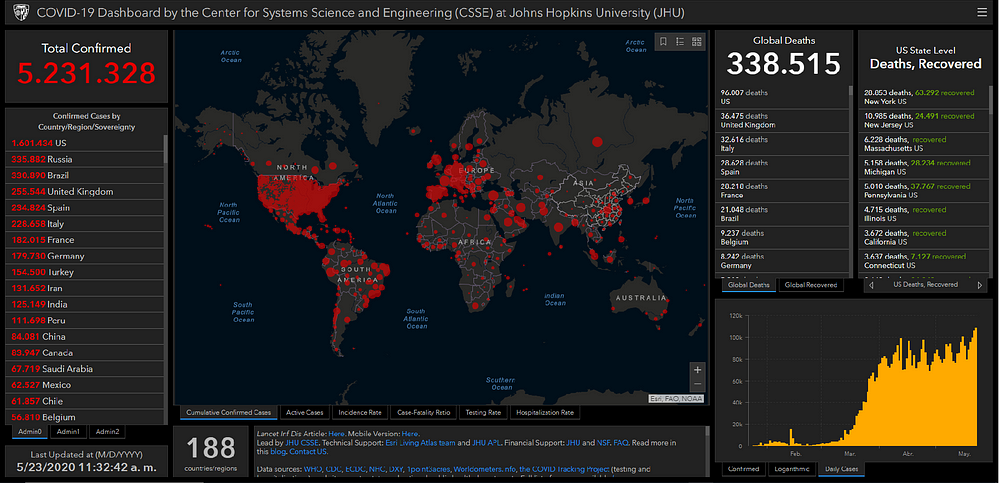Switch to Global Deaths tab
The width and height of the screenshot is (1000, 483).
(749, 285)
